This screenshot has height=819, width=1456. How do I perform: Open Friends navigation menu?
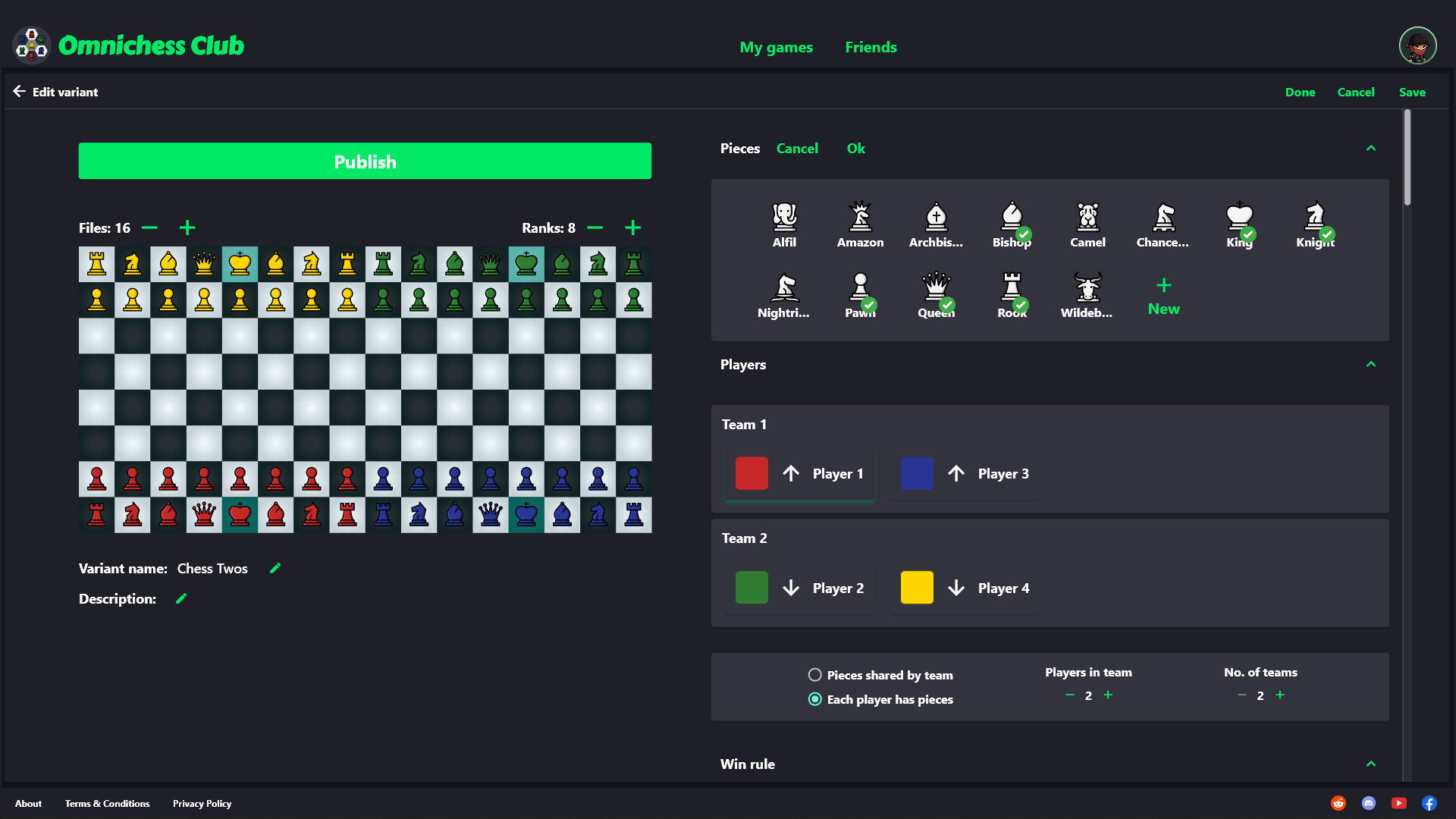click(870, 45)
